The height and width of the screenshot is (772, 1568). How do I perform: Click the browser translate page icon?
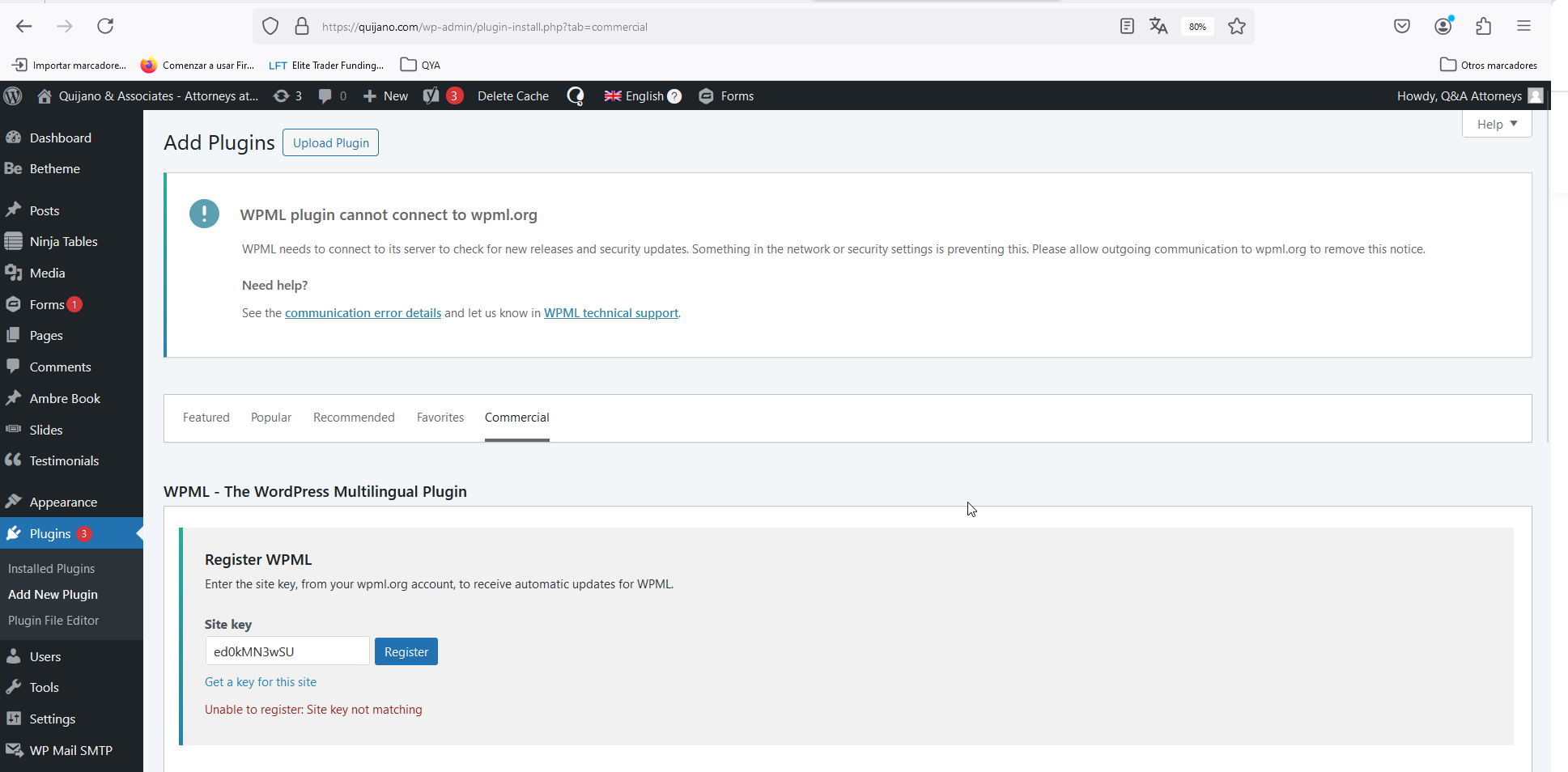pos(1158,27)
